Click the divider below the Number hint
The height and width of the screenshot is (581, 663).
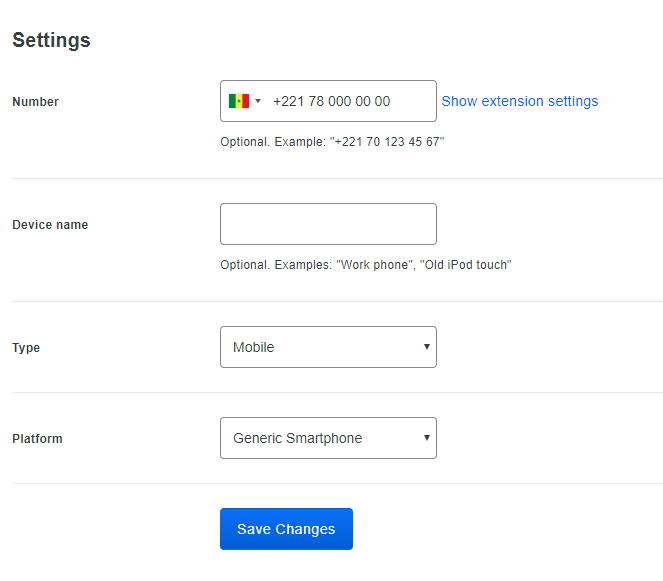point(337,178)
